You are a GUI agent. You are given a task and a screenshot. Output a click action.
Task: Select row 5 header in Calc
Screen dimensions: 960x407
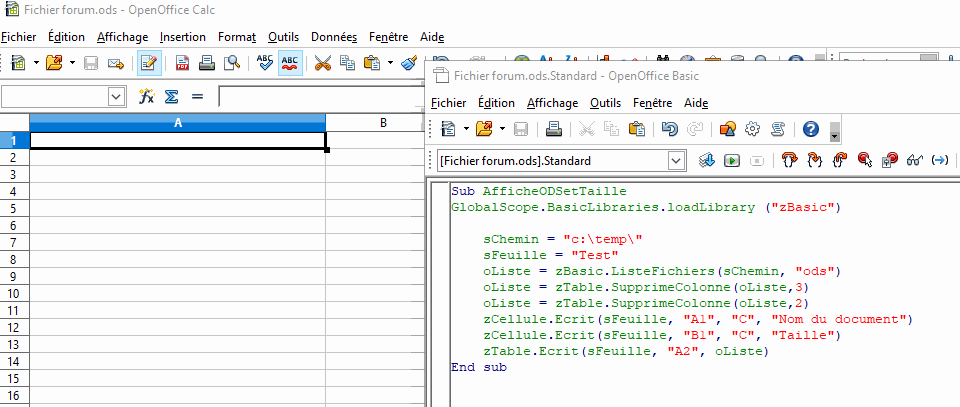click(x=15, y=209)
